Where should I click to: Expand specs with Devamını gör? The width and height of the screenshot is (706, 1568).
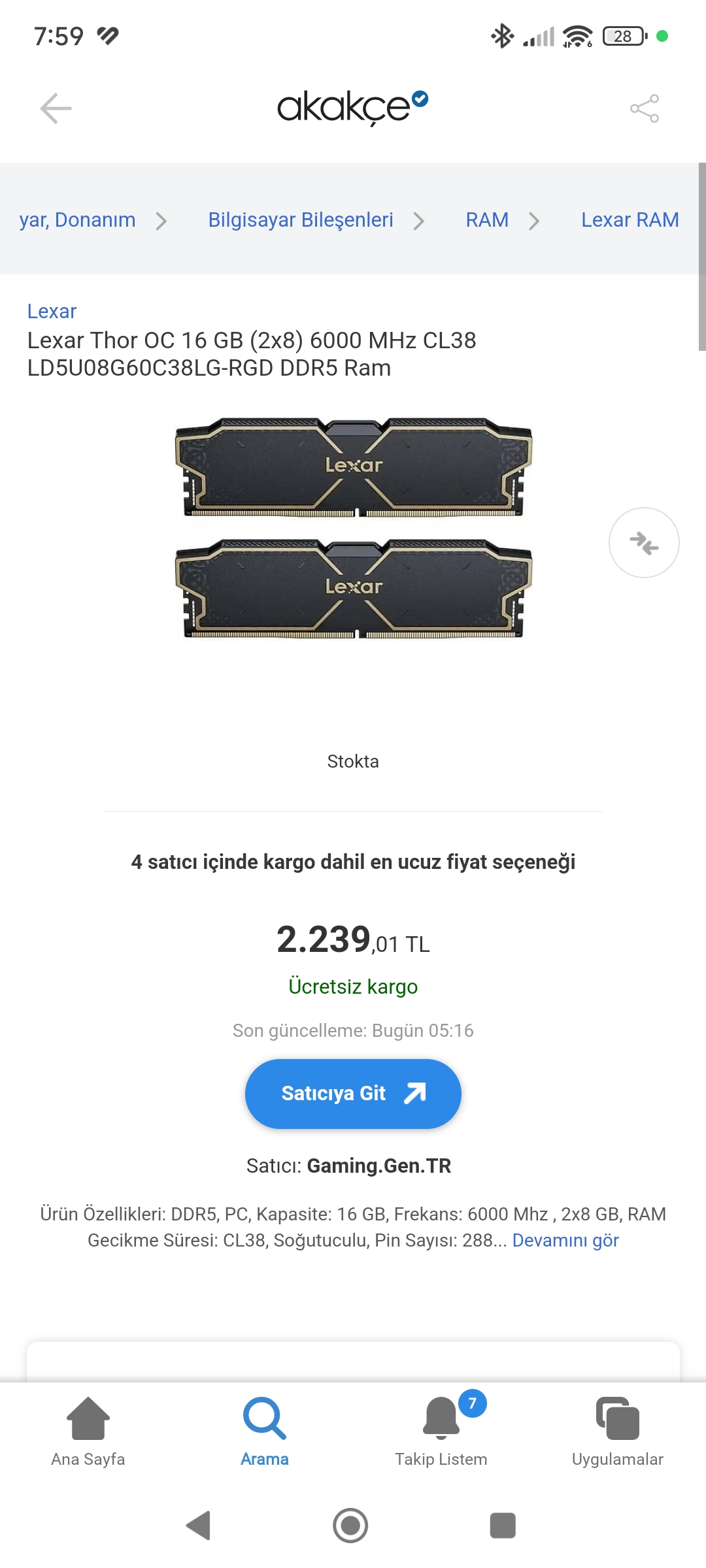[565, 1241]
